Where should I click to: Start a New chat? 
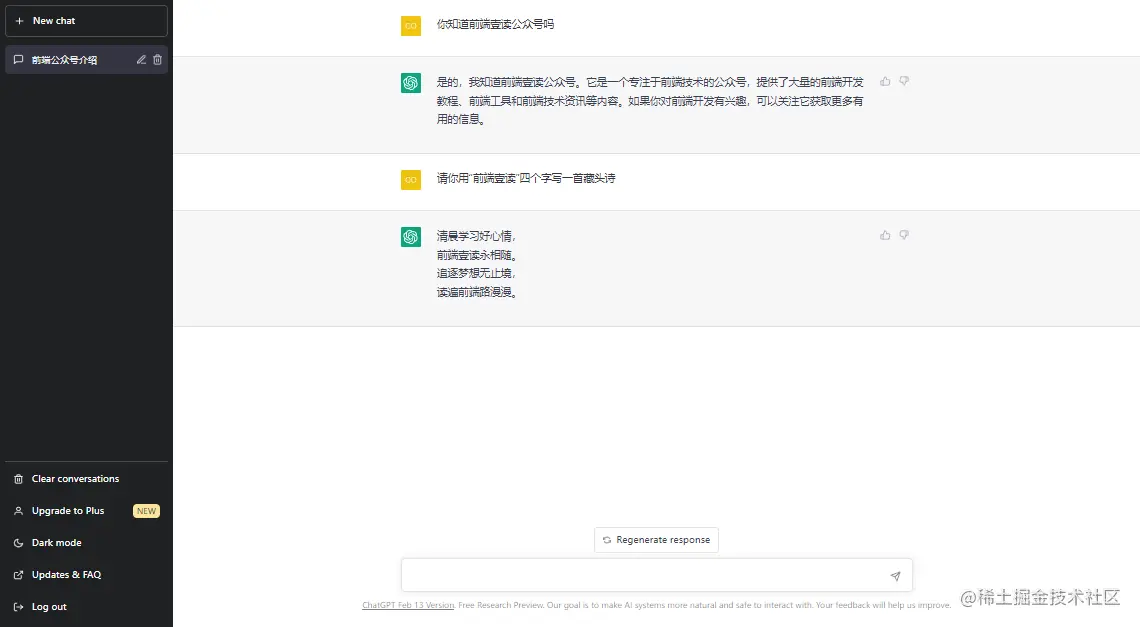pos(87,21)
